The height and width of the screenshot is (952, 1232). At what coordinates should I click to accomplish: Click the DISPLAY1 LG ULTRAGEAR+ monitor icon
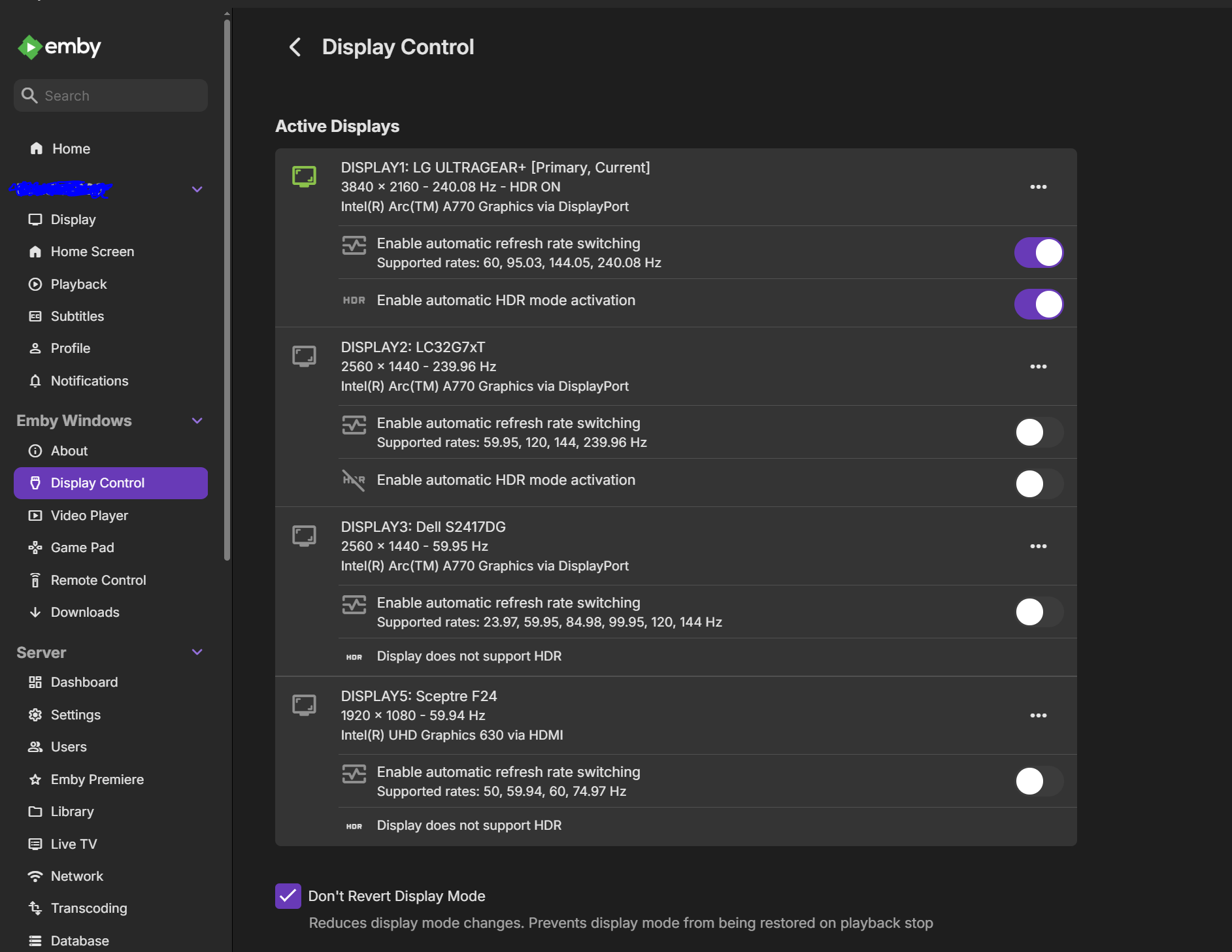coord(304,176)
